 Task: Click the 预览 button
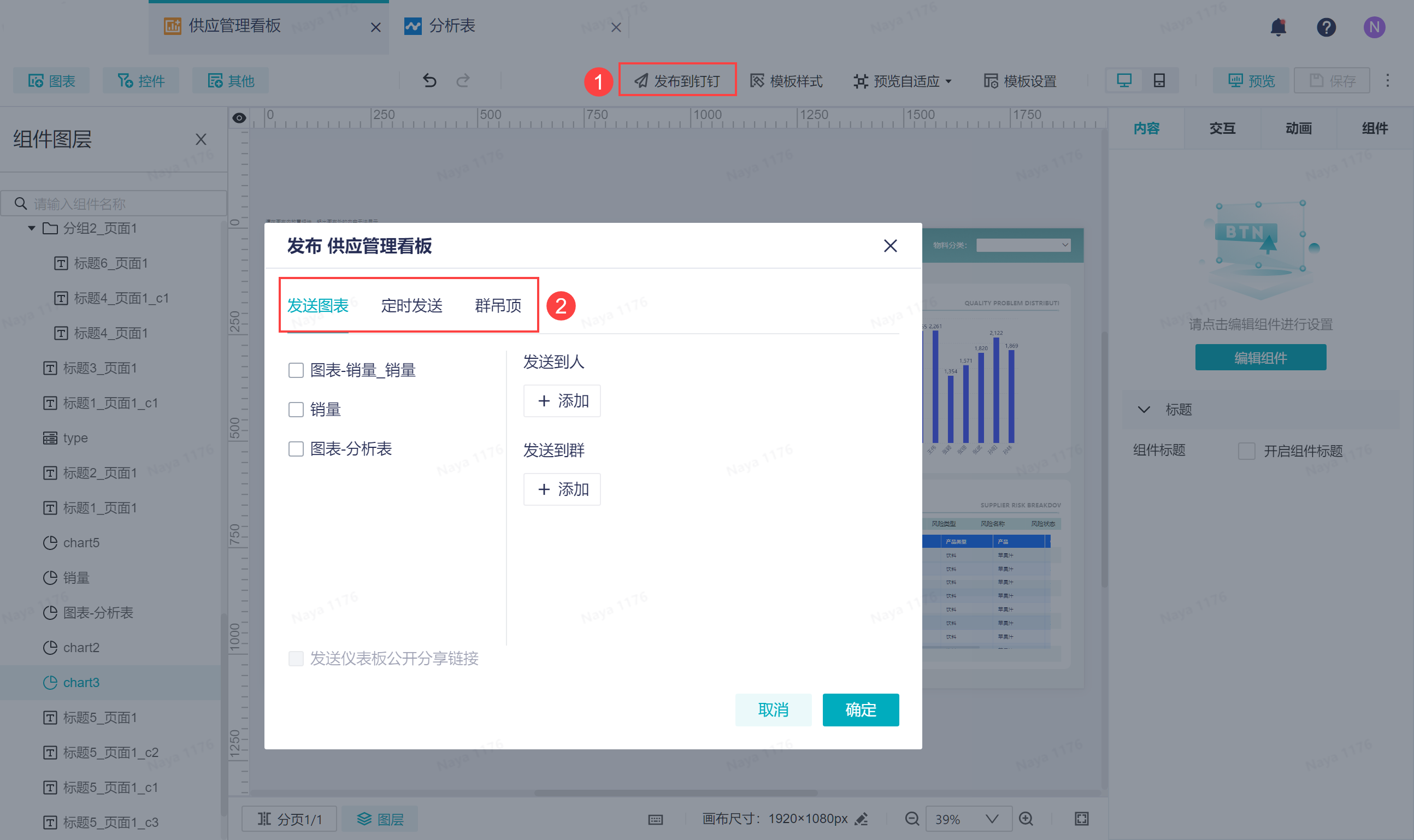click(1250, 80)
